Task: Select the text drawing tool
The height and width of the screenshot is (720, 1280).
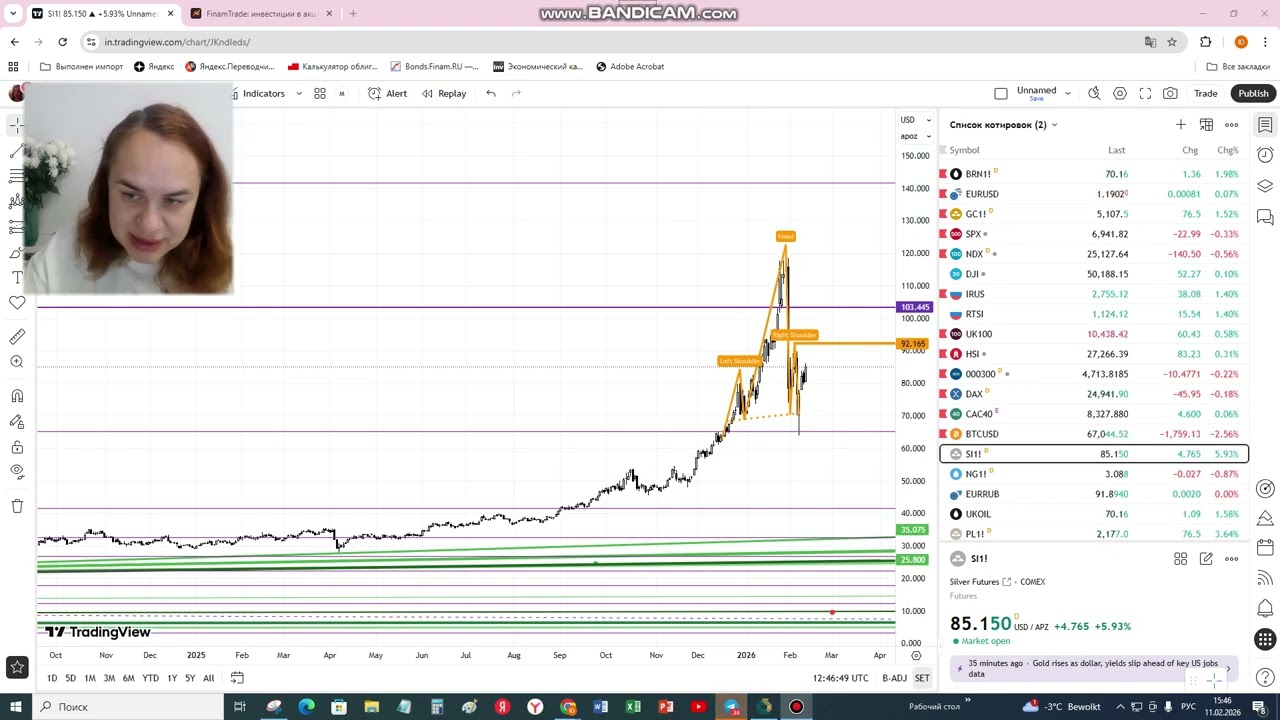Action: point(17,277)
